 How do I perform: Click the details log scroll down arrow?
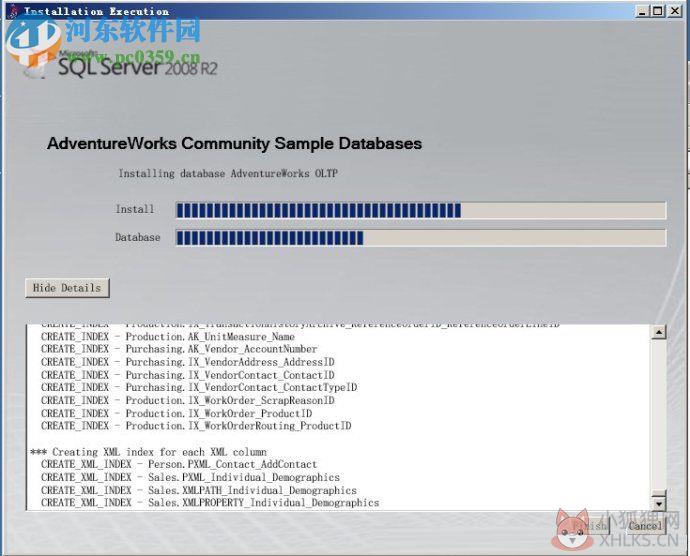coord(658,503)
